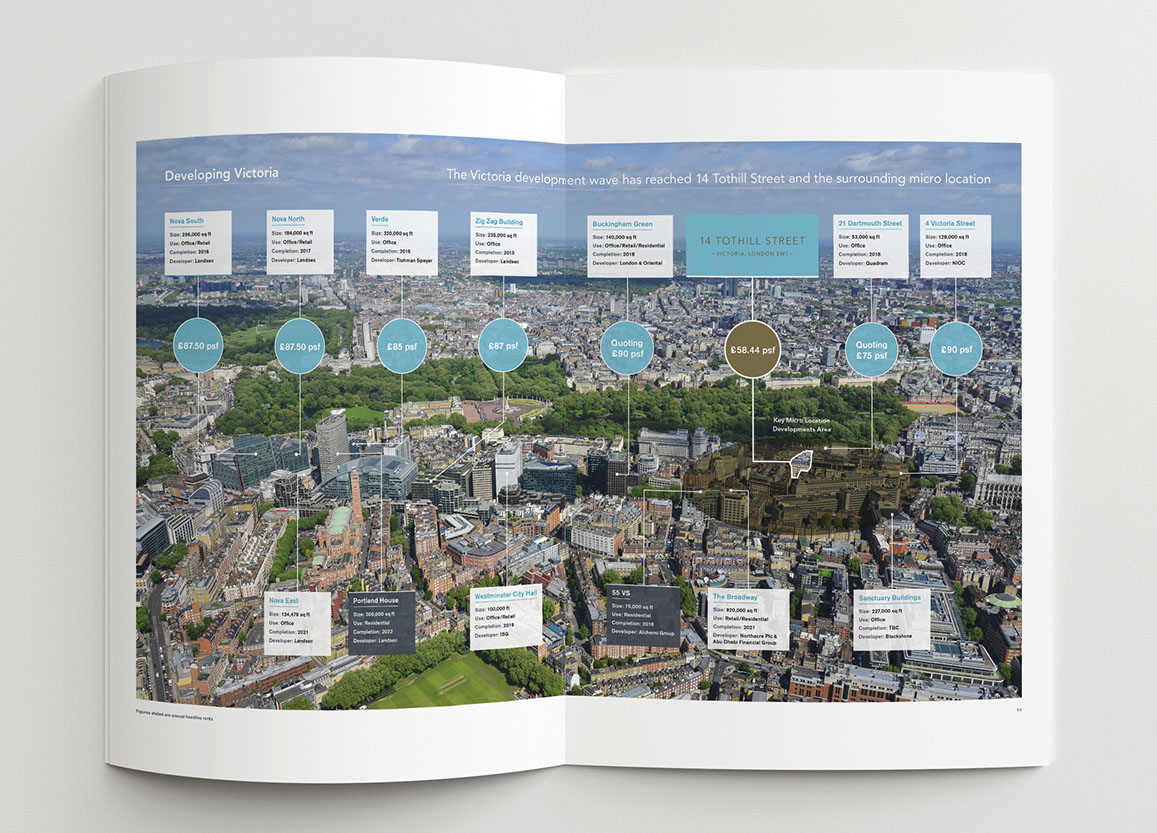Pick the brown £58.44 psf circle
The height and width of the screenshot is (833, 1157).
[x=752, y=350]
